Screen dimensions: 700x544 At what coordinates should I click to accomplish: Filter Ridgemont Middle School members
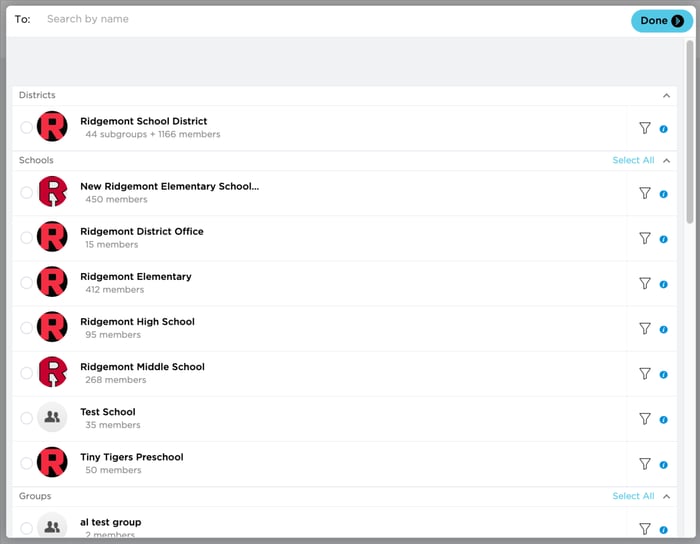point(645,374)
